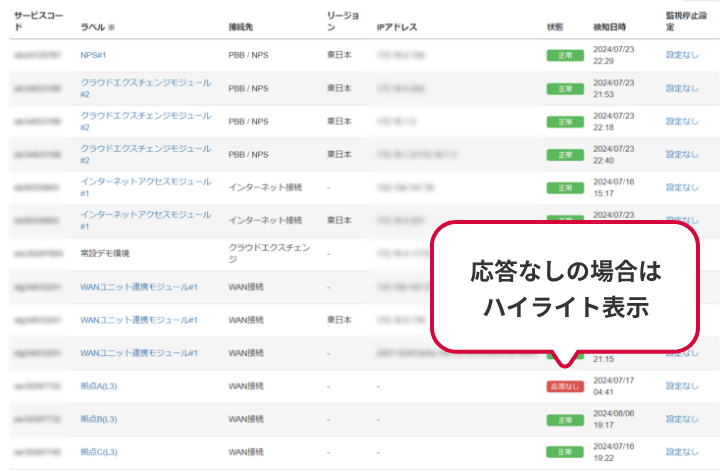The height and width of the screenshot is (470, 728).
Task: Click the 応答なしの場合はハイライト表示 callout bubble
Action: click(x=566, y=290)
